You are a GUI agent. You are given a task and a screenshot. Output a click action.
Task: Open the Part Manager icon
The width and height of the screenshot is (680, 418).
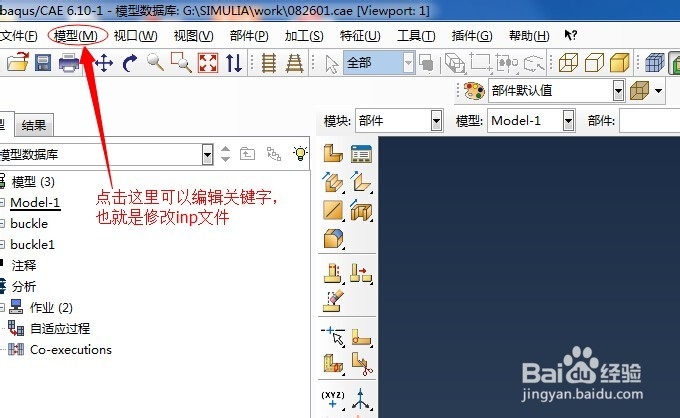[x=361, y=153]
